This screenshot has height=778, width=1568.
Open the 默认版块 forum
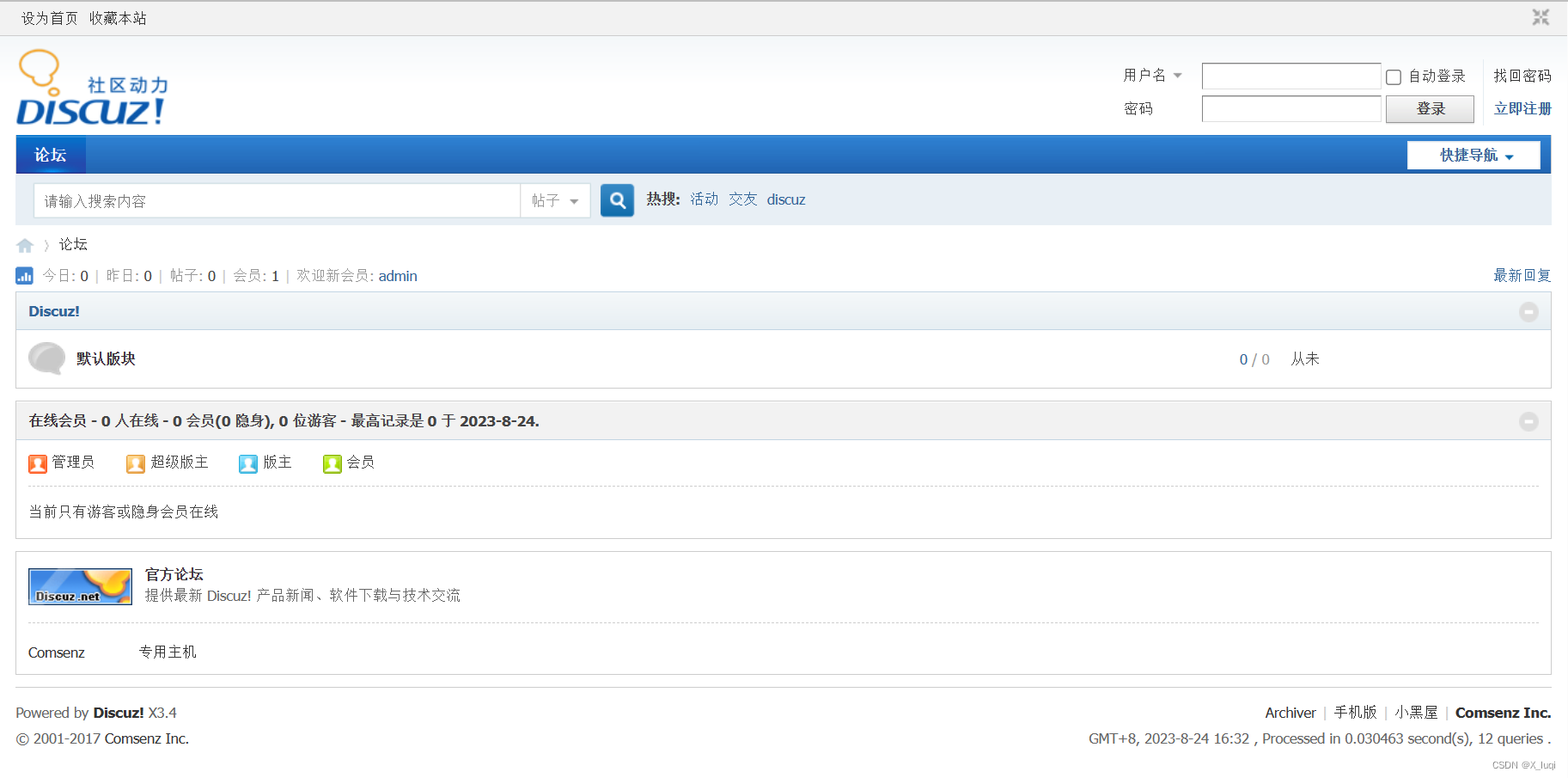pos(106,358)
